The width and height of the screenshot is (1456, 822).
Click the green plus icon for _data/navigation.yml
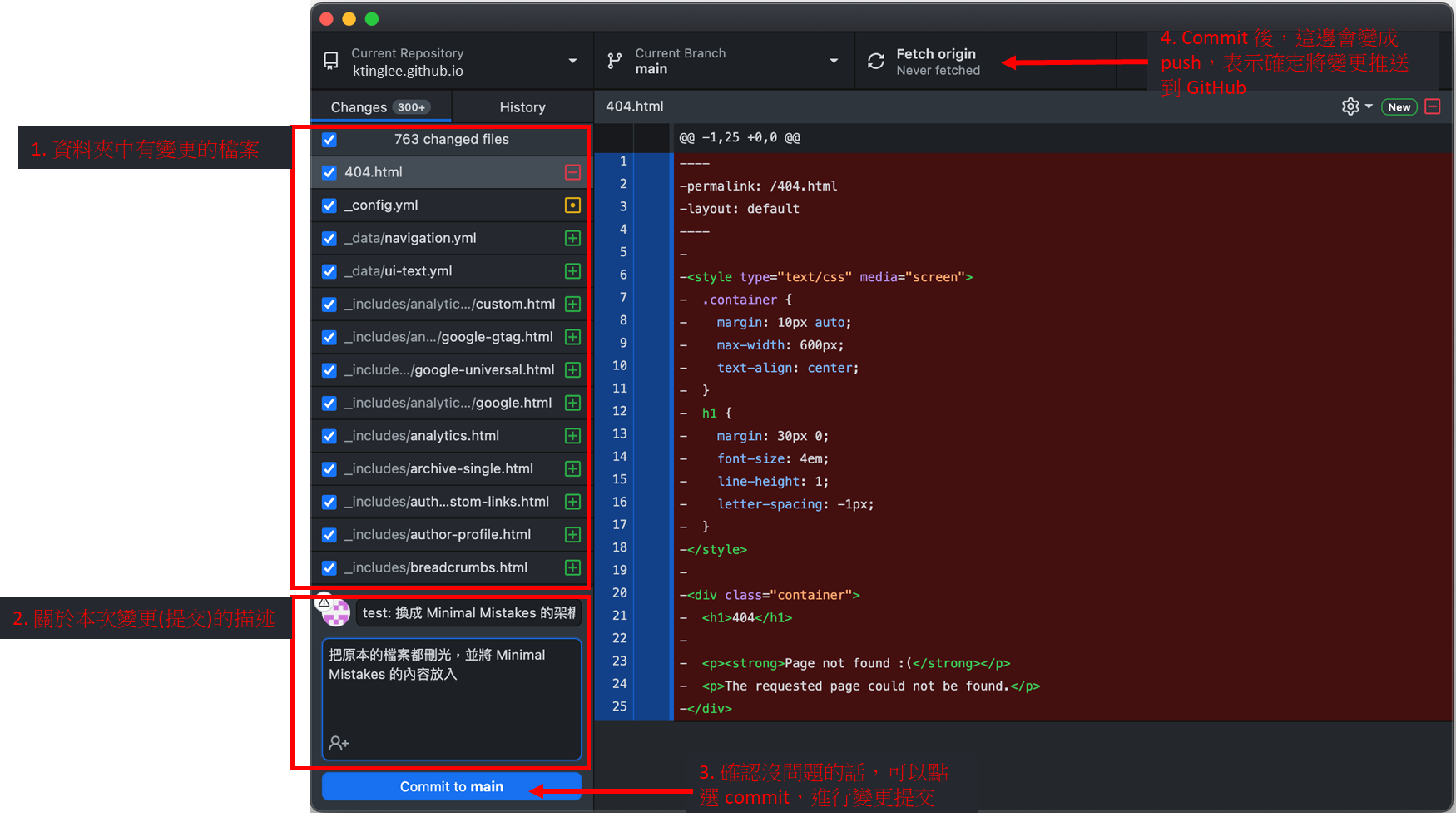coord(572,238)
